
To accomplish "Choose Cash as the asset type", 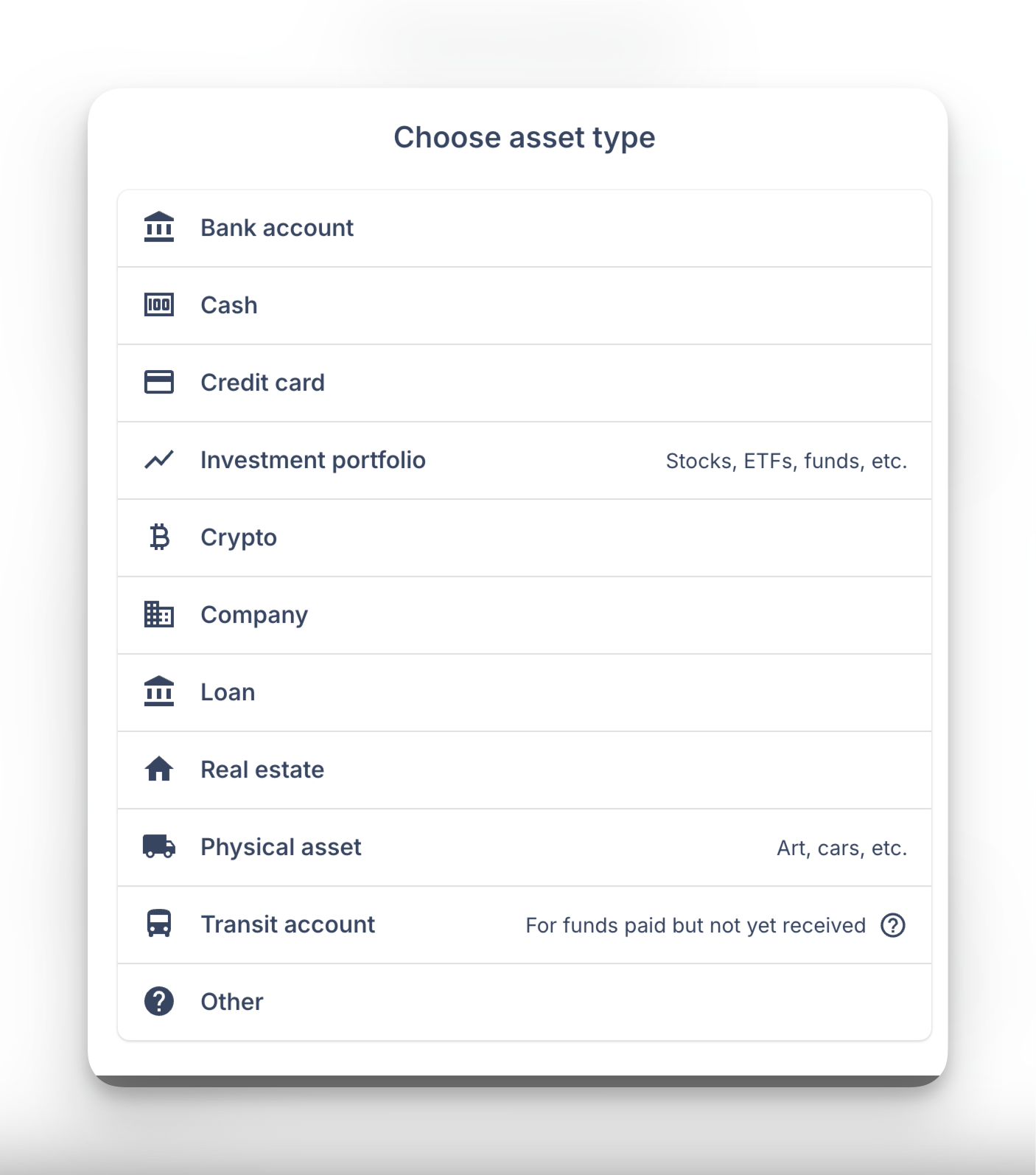I will pyautogui.click(x=229, y=305).
